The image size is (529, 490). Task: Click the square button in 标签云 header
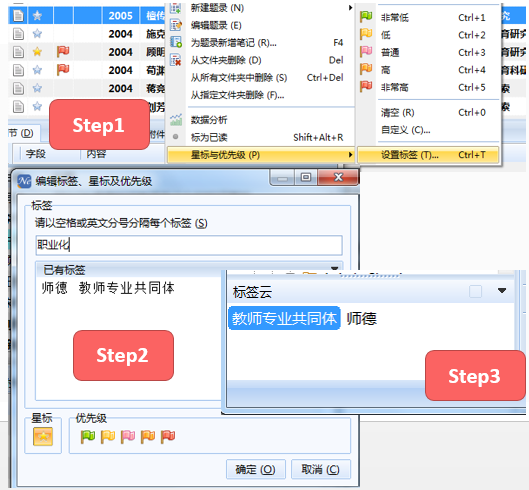coord(475,291)
